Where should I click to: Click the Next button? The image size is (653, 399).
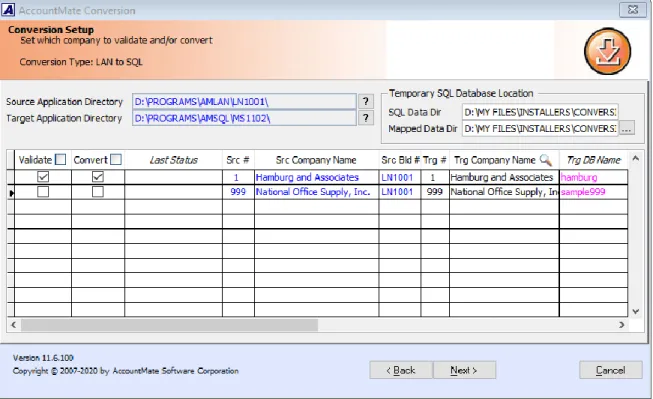coord(464,370)
